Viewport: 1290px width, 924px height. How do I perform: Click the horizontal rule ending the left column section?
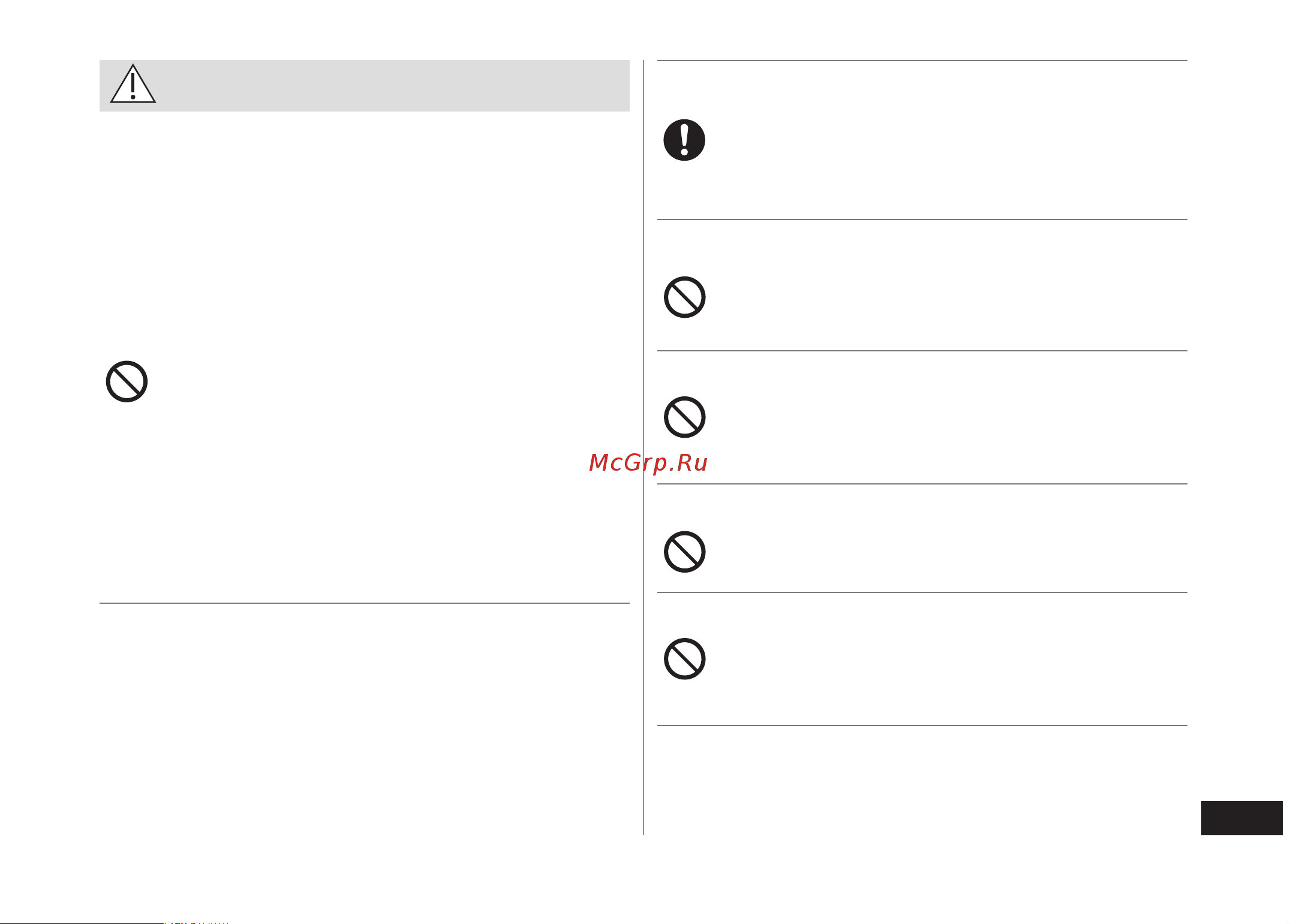tap(364, 603)
